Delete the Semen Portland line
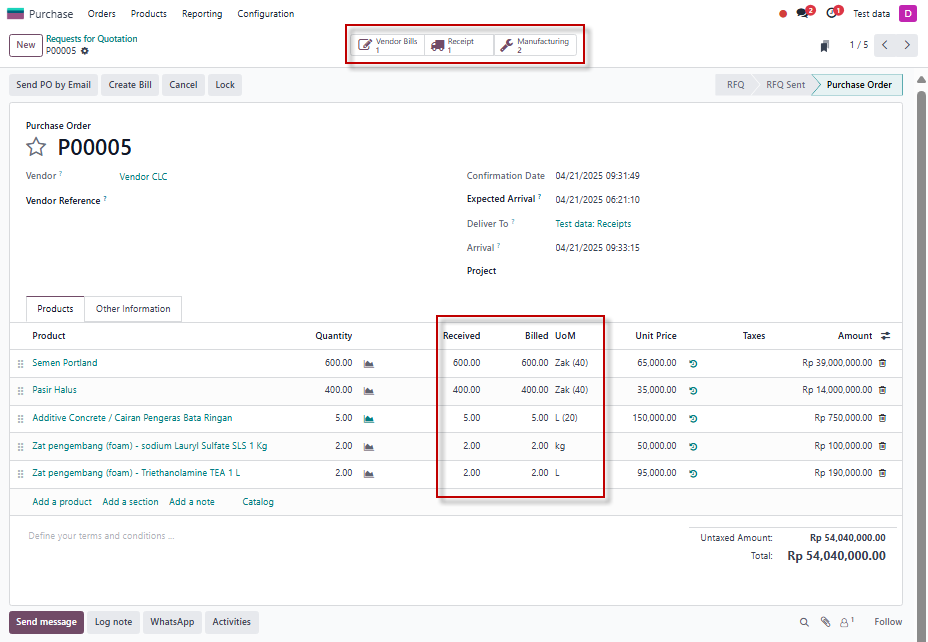928x642 pixels. click(882, 363)
